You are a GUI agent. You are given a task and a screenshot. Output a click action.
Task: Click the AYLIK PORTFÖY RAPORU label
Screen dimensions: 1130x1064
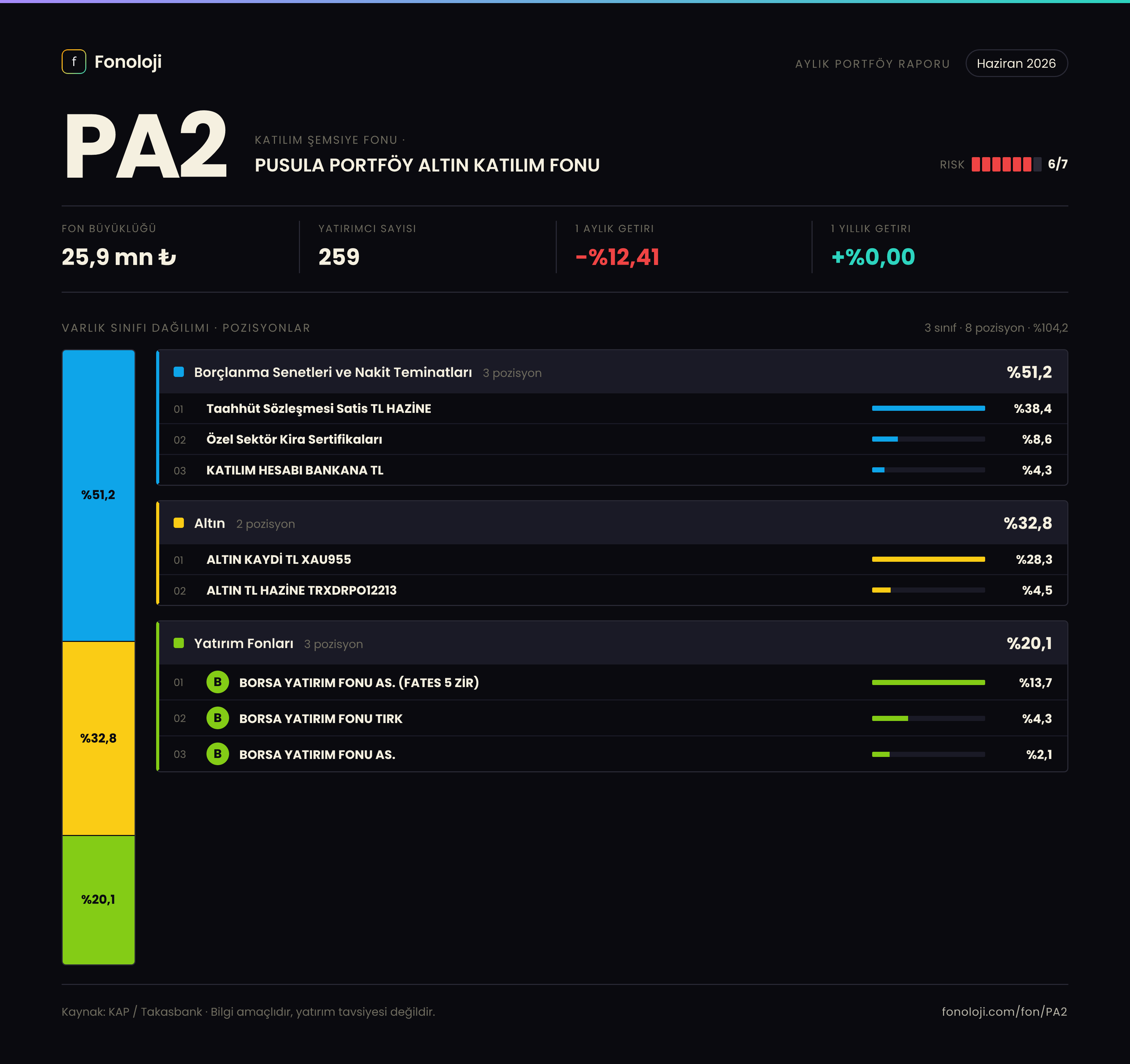pyautogui.click(x=872, y=64)
